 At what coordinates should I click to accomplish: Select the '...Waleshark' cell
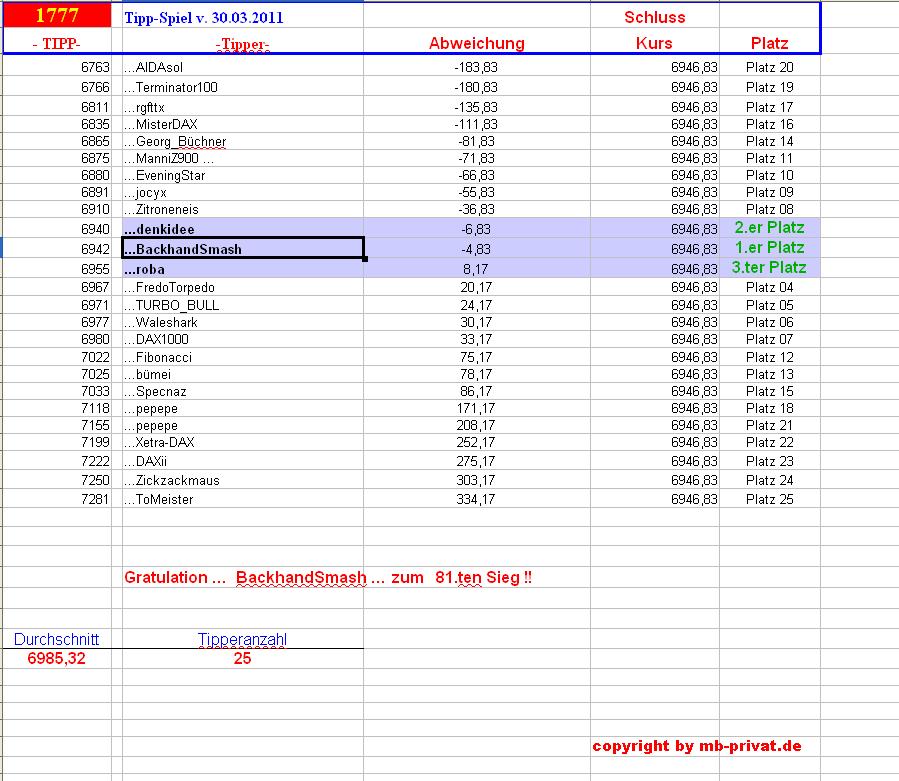tap(243, 322)
